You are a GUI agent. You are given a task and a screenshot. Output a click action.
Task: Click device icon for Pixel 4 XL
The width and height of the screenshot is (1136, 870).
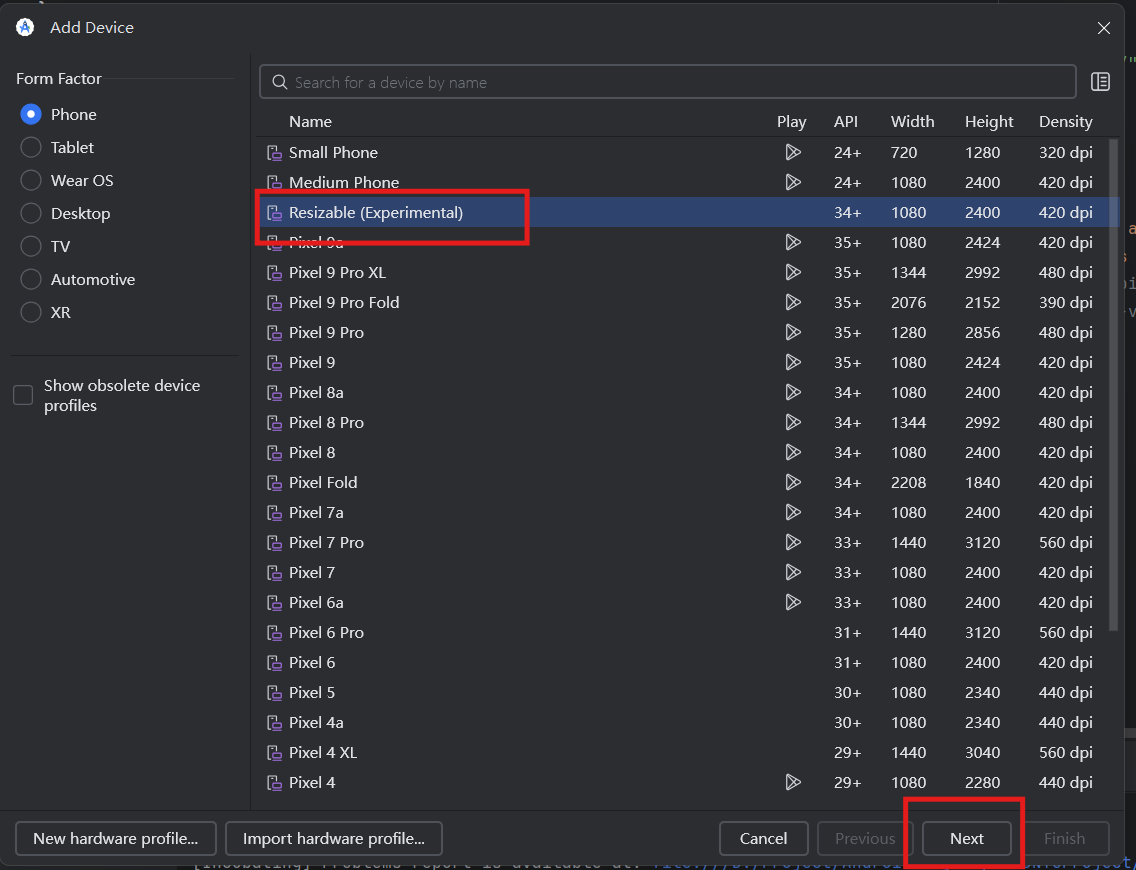[x=274, y=753]
